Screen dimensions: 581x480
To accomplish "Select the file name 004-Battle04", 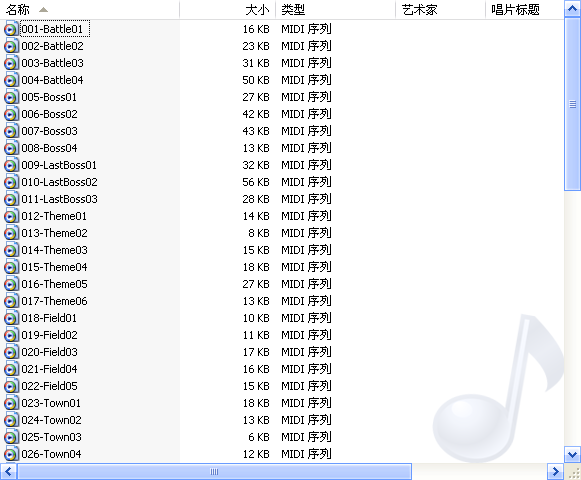I will (52, 80).
